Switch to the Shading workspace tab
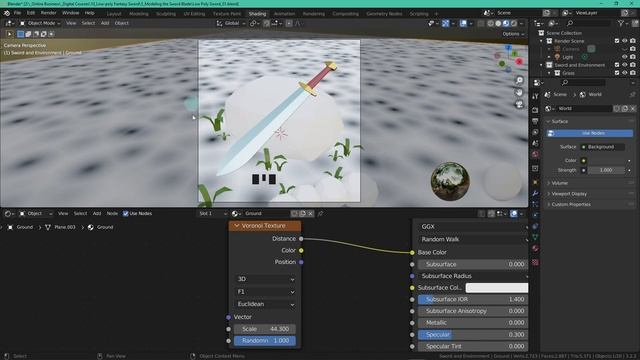 [257, 13]
